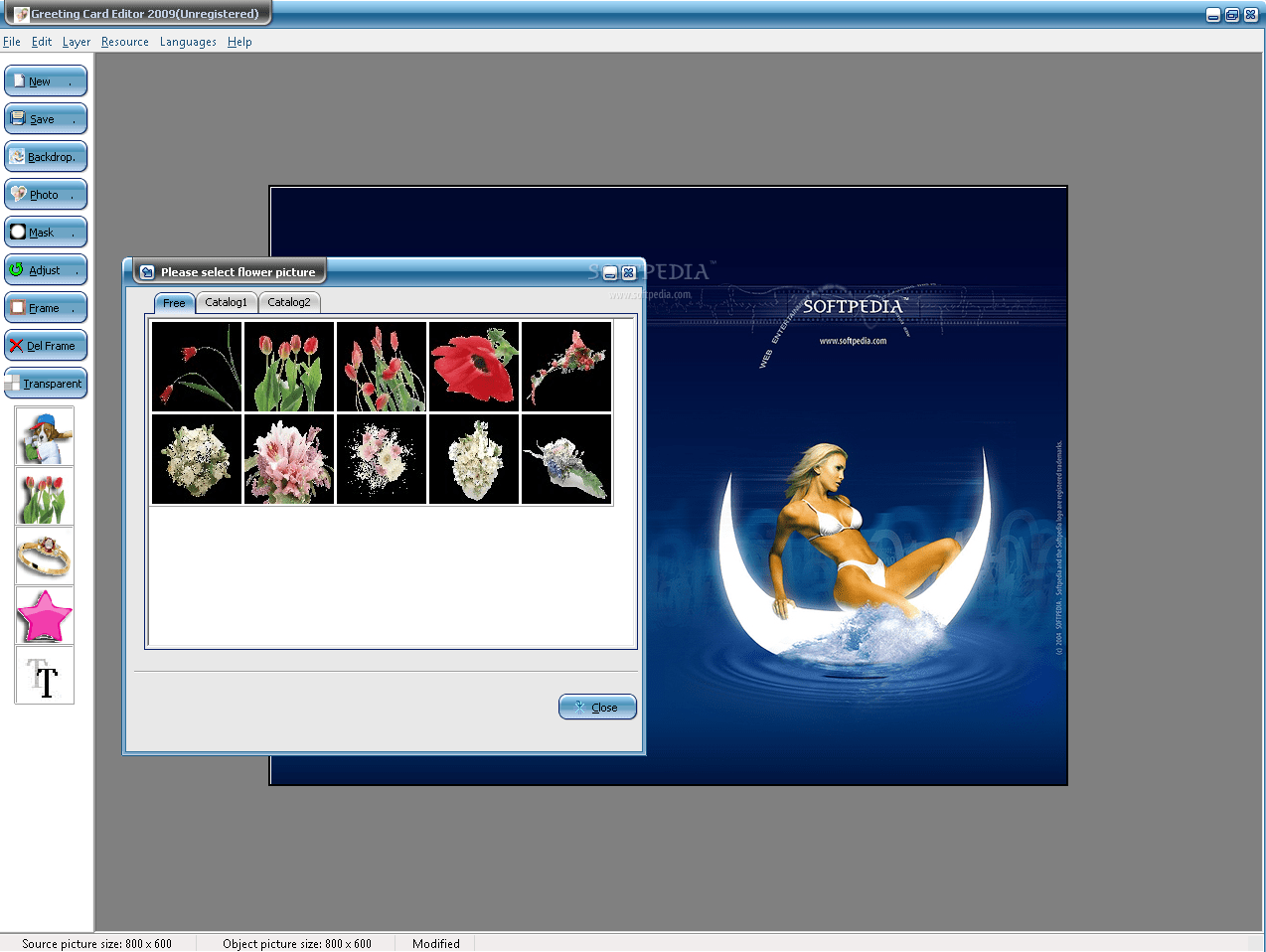The width and height of the screenshot is (1266, 952).
Task: Click the Adjust tool
Action: coord(46,269)
